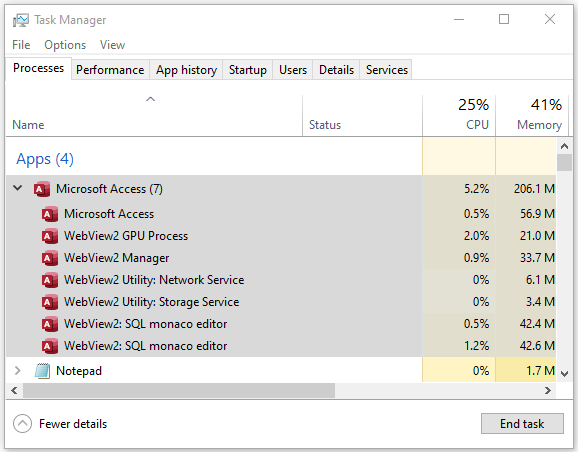The image size is (578, 452).
Task: Open the Services tab
Action: (x=386, y=70)
